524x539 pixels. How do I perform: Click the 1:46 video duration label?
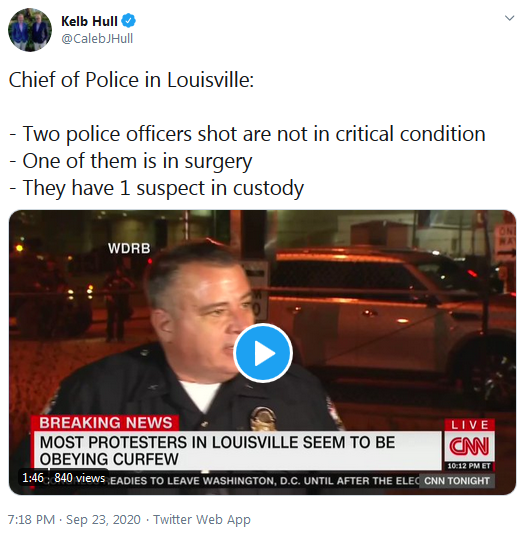(x=33, y=478)
